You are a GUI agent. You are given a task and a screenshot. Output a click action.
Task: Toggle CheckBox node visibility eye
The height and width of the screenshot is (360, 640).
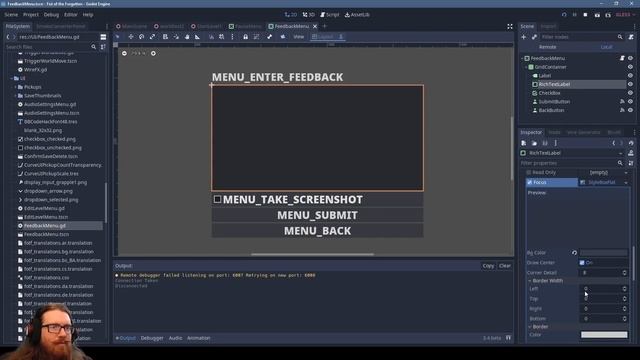coord(630,93)
